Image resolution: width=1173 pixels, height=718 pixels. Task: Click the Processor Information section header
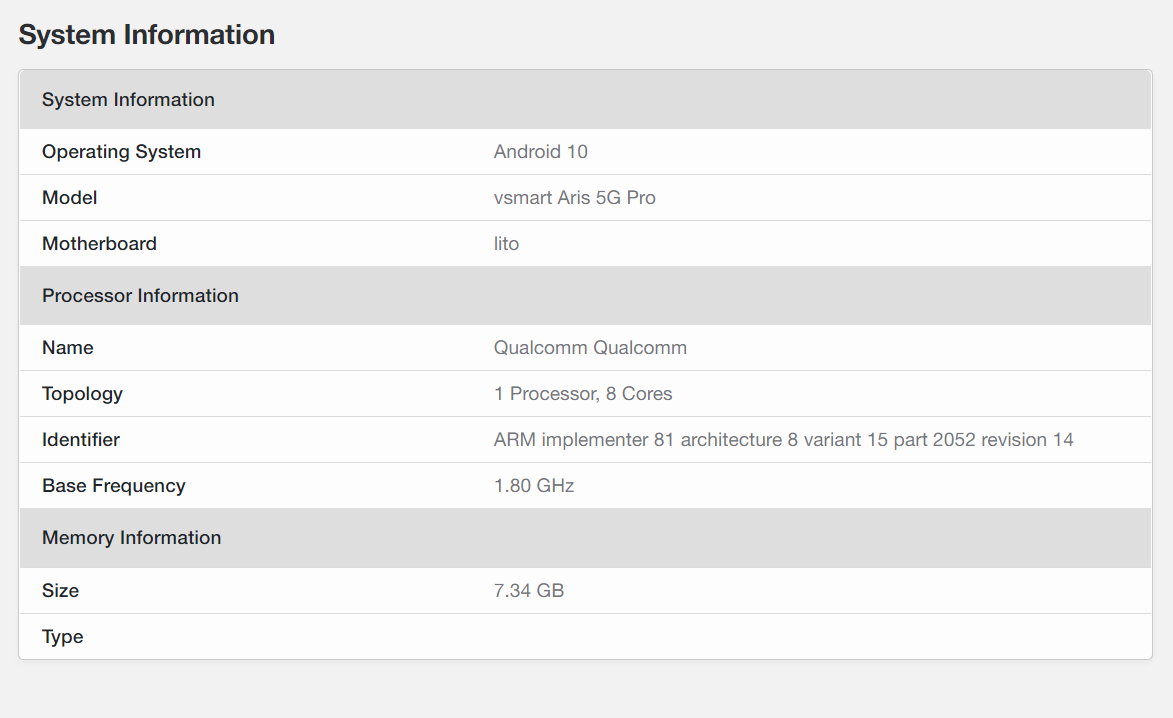(x=140, y=296)
